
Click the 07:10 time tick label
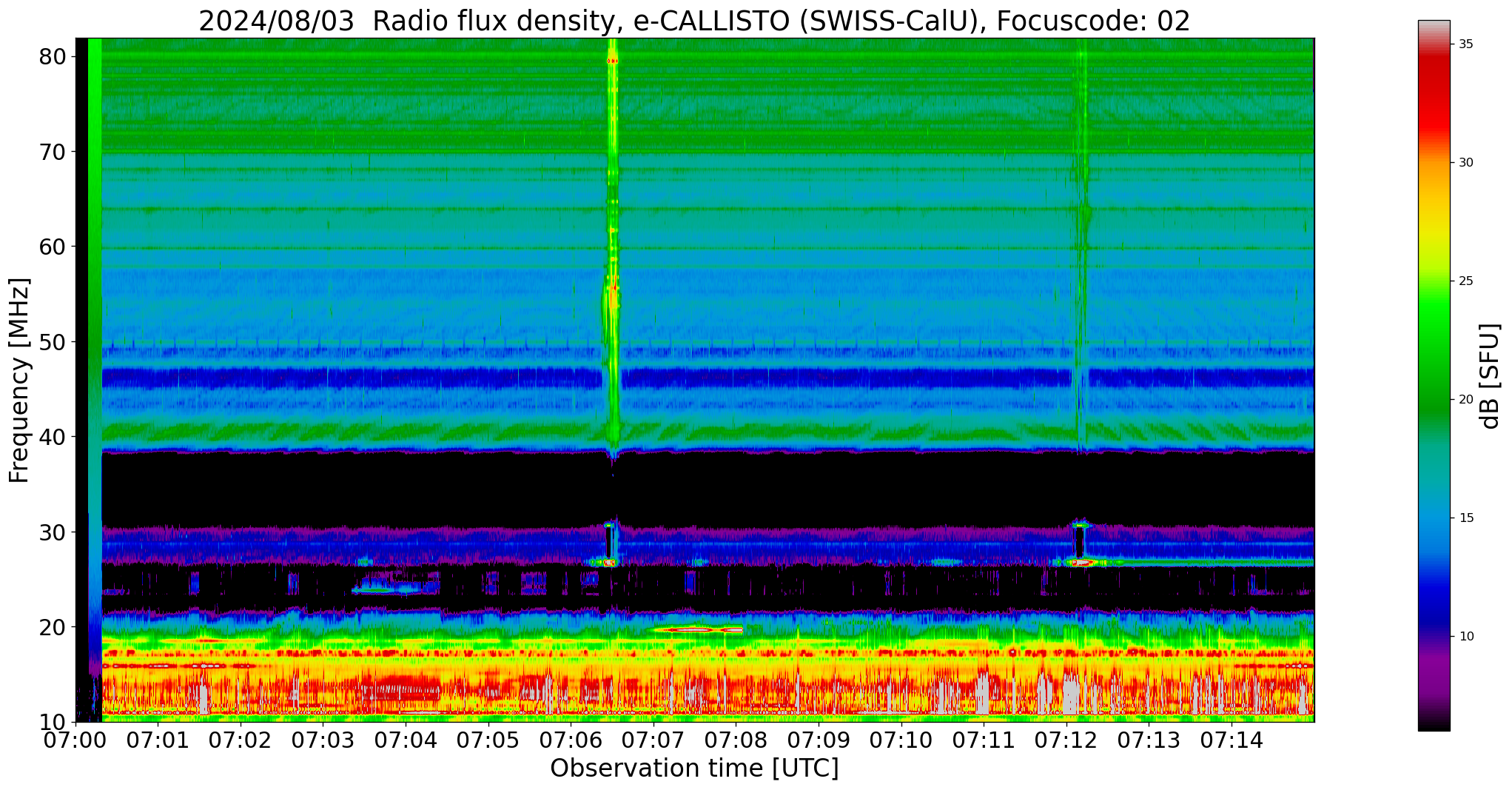point(901,740)
